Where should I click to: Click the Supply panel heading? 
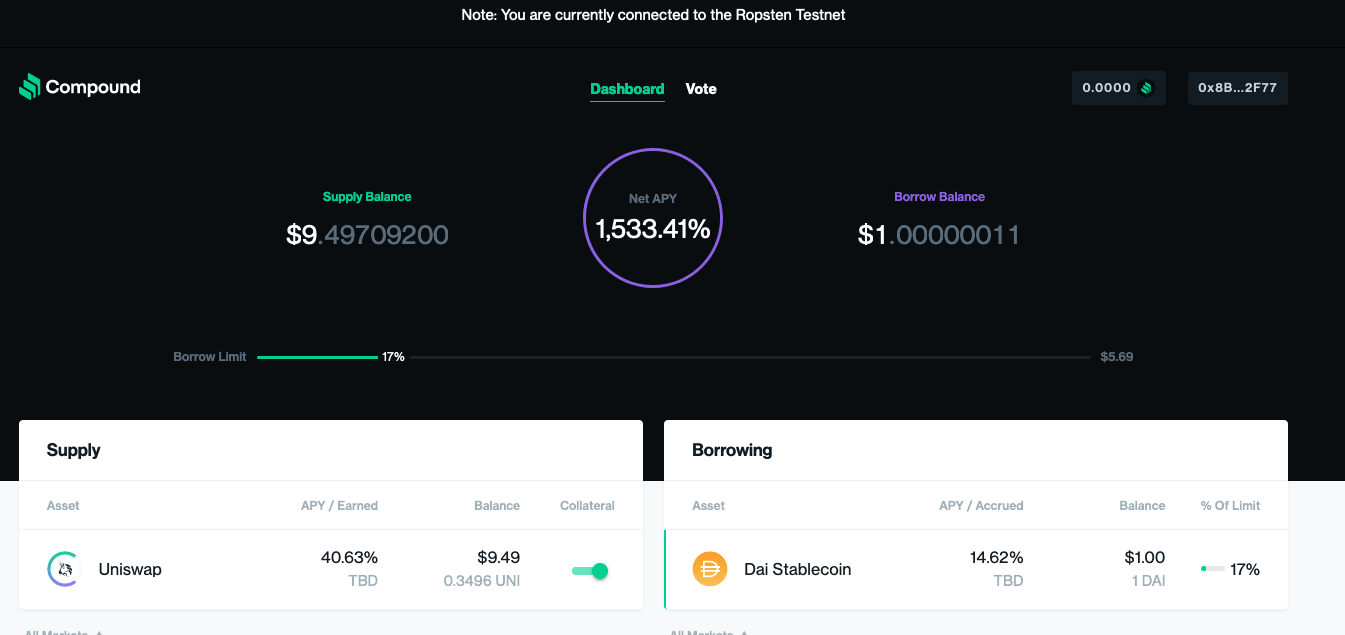pos(74,450)
